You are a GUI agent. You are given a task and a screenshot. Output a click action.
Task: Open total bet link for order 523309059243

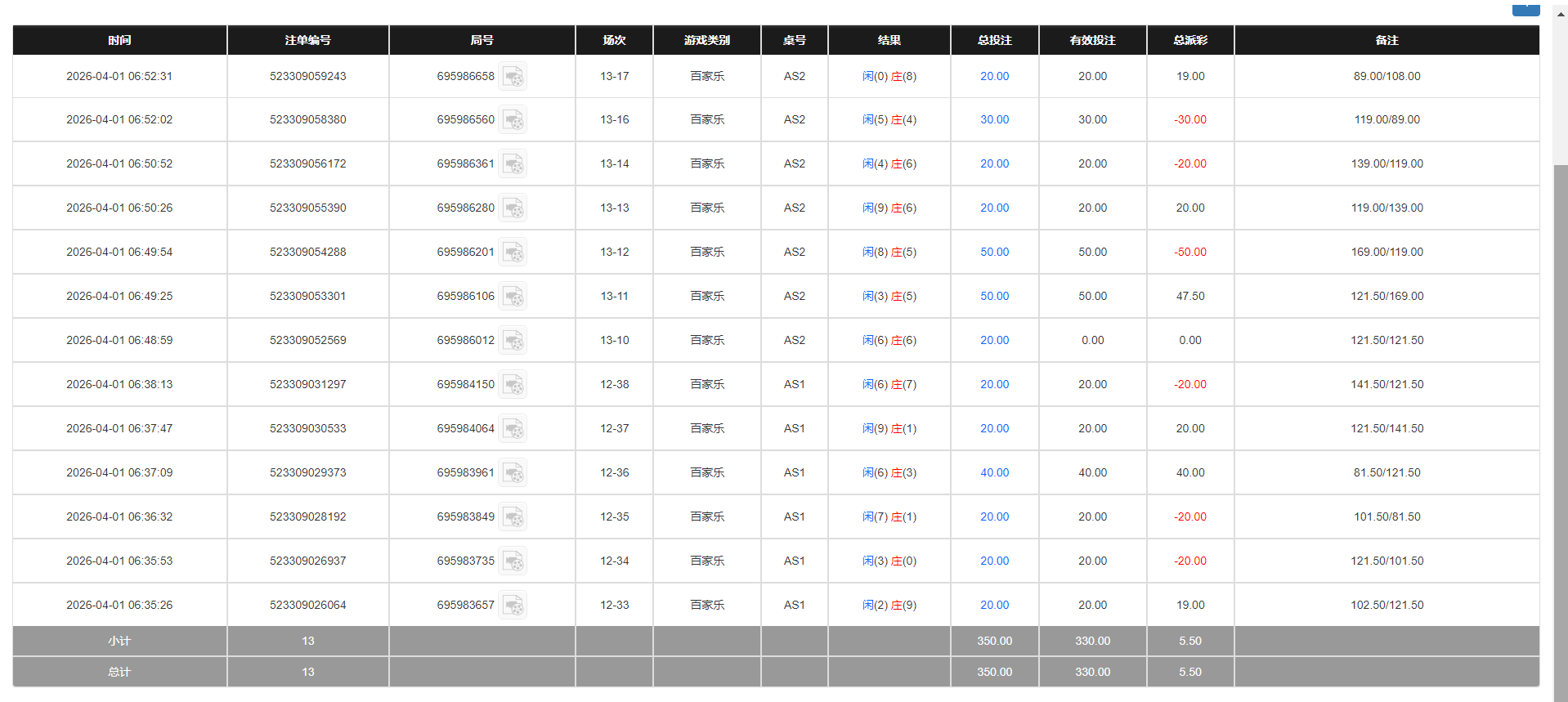coord(994,76)
